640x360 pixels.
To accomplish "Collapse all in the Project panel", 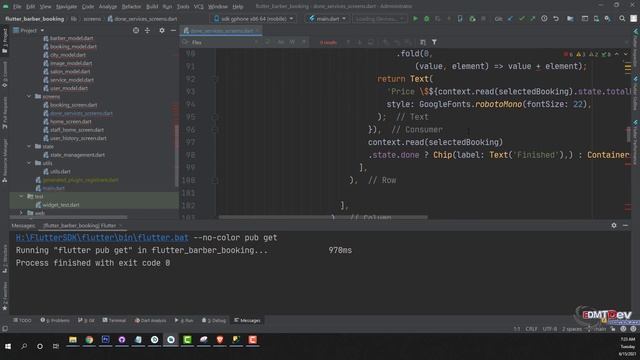I will pos(147,31).
